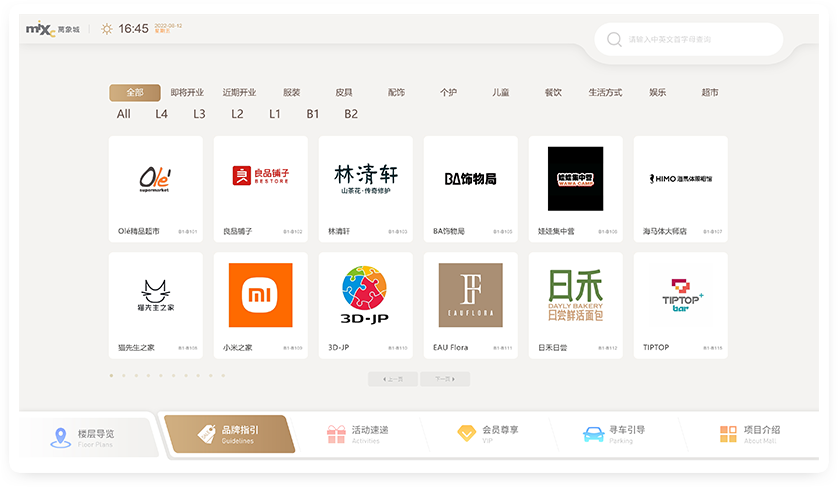Click the brand search input field

700,40
